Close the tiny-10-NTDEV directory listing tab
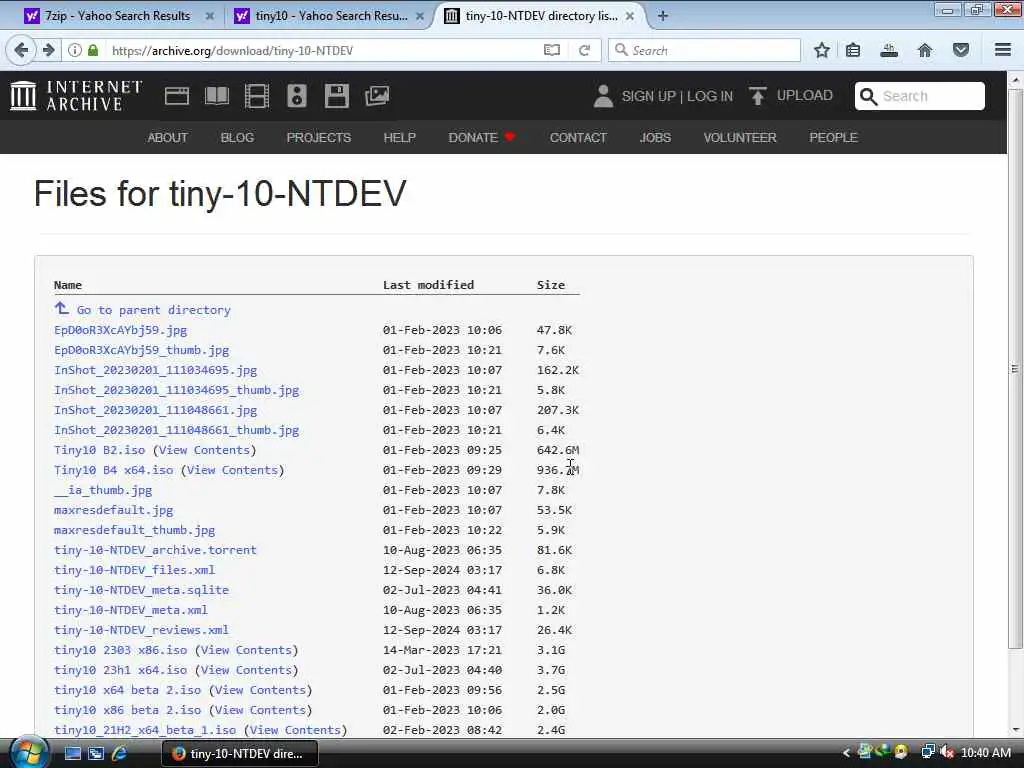Screen dimensions: 1024x768 tap(630, 16)
